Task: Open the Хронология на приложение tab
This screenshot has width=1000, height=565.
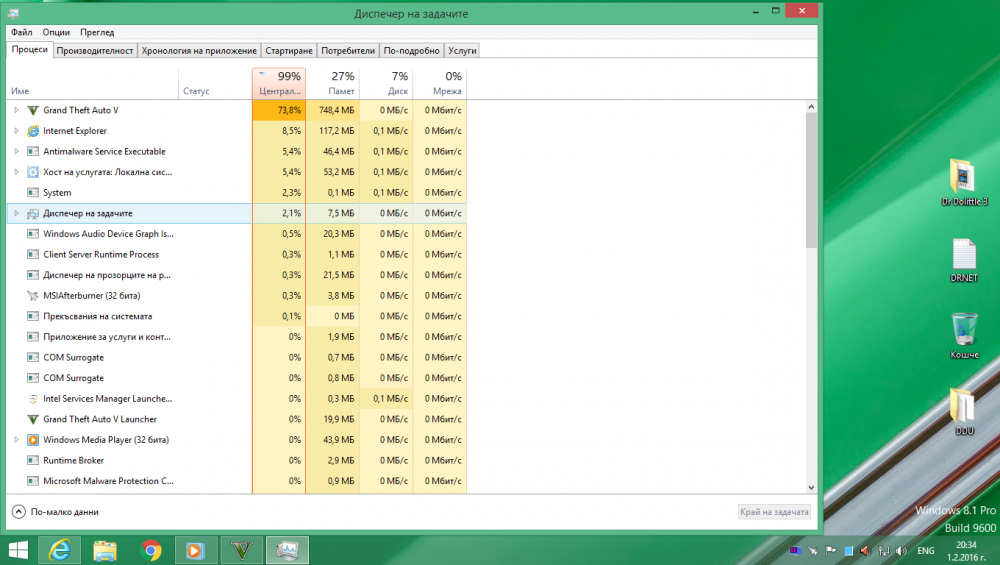Action: [x=199, y=50]
